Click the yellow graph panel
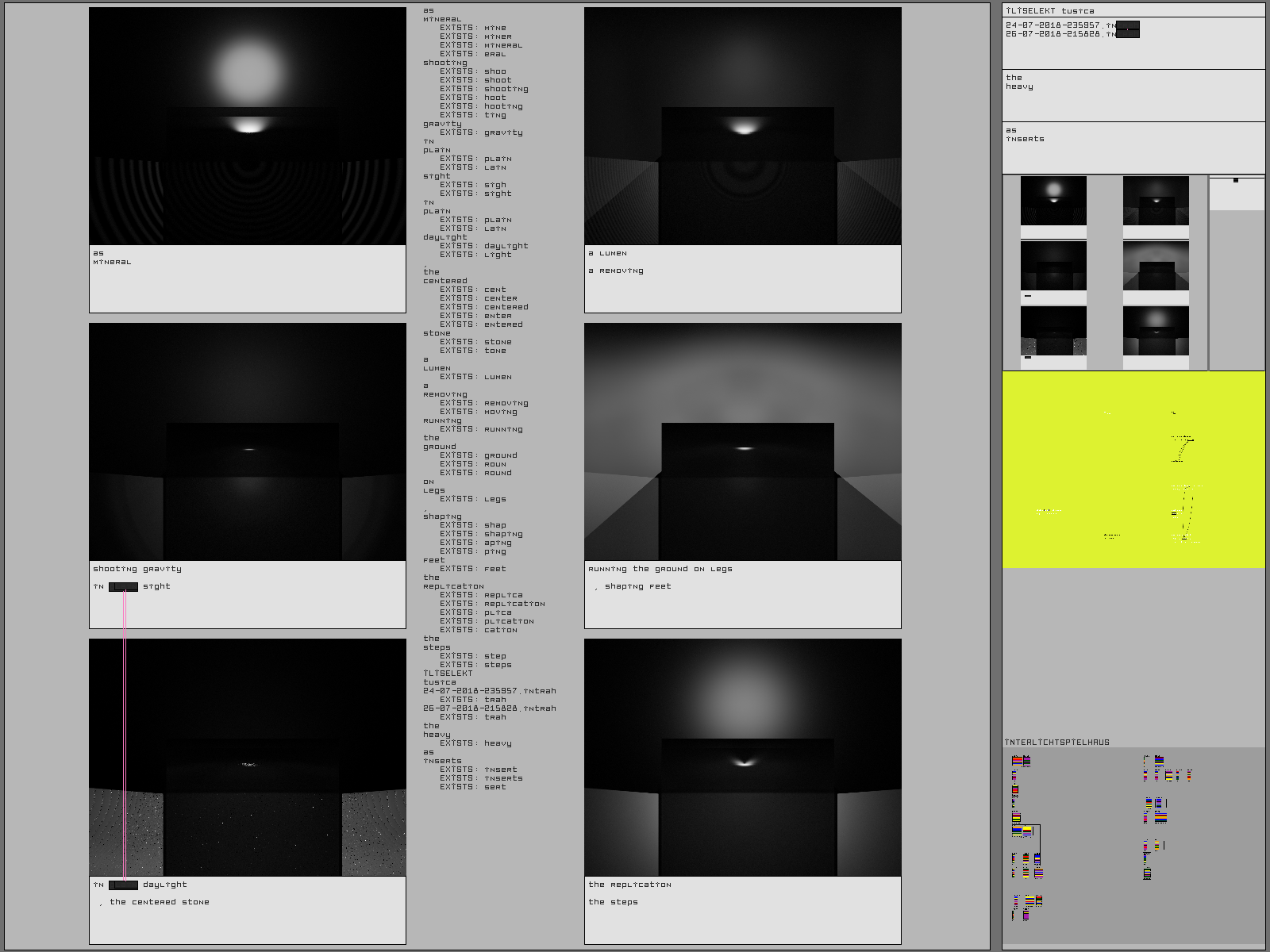 (x=1133, y=470)
